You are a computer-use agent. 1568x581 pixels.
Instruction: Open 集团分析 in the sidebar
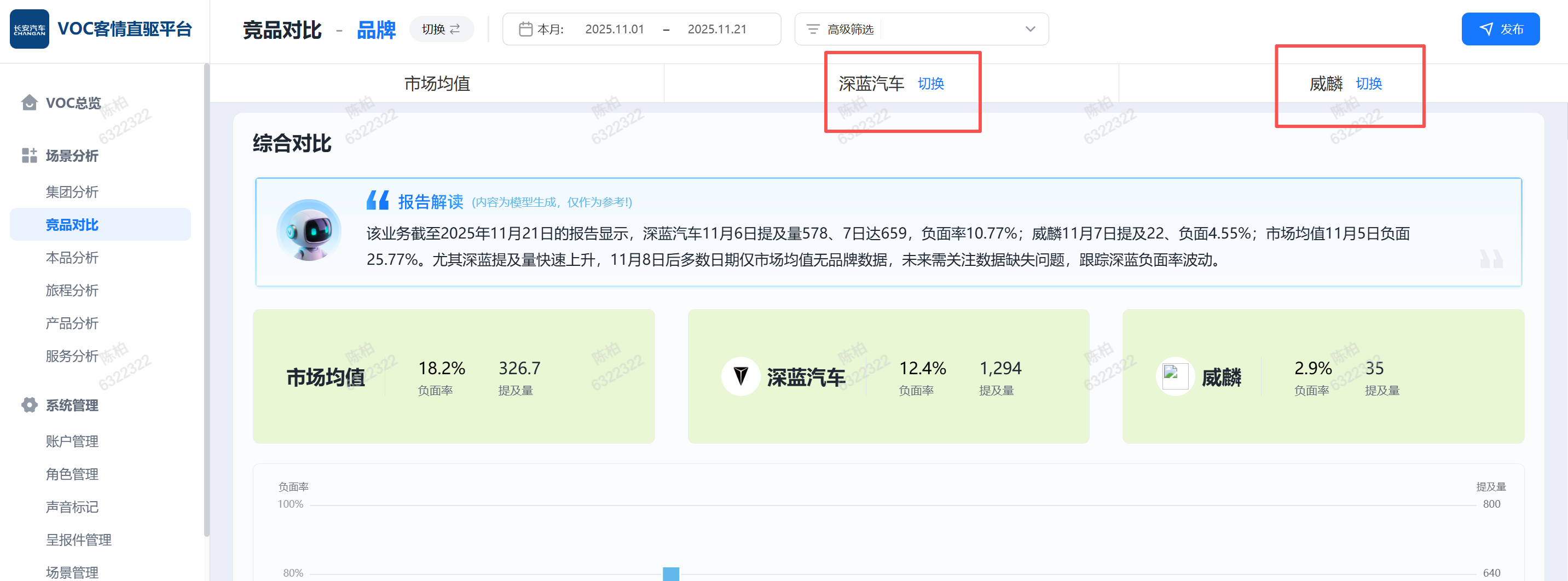(72, 192)
